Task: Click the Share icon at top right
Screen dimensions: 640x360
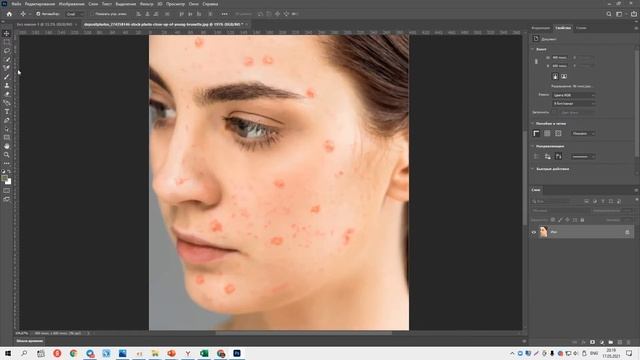Action: click(633, 14)
